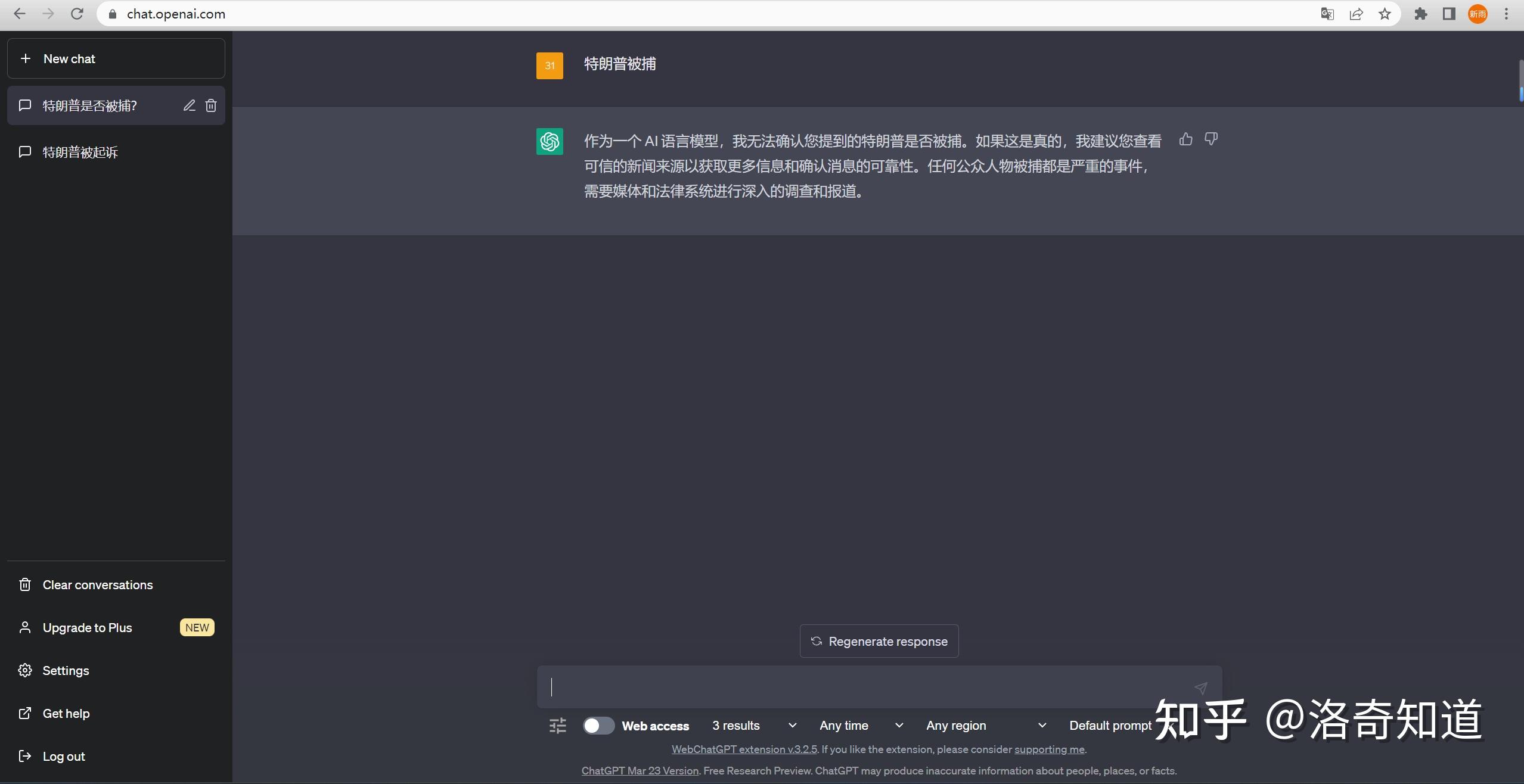Image resolution: width=1524 pixels, height=784 pixels.
Task: Open ChatGPT Mar 23 Version link
Action: coord(640,771)
